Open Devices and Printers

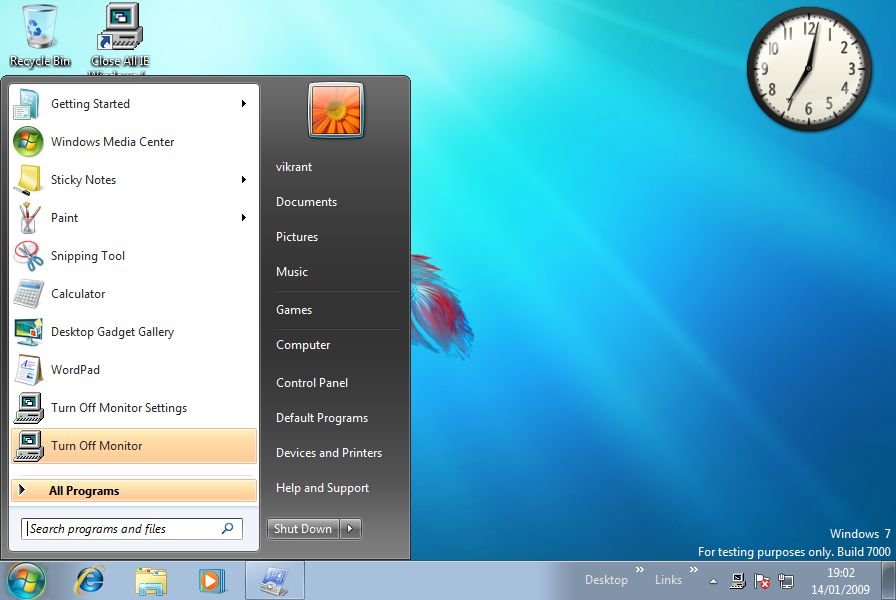329,453
